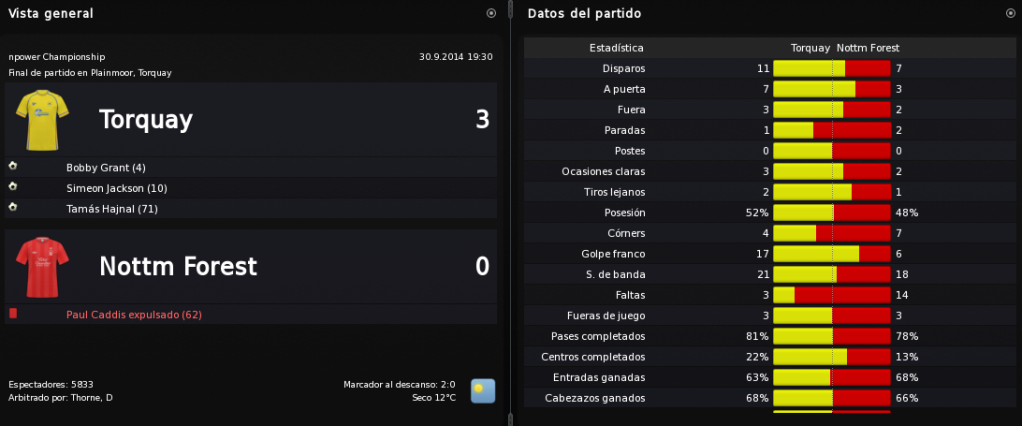Open Datos del partido panel options icon
Image resolution: width=1022 pixels, height=426 pixels.
pos(1010,13)
